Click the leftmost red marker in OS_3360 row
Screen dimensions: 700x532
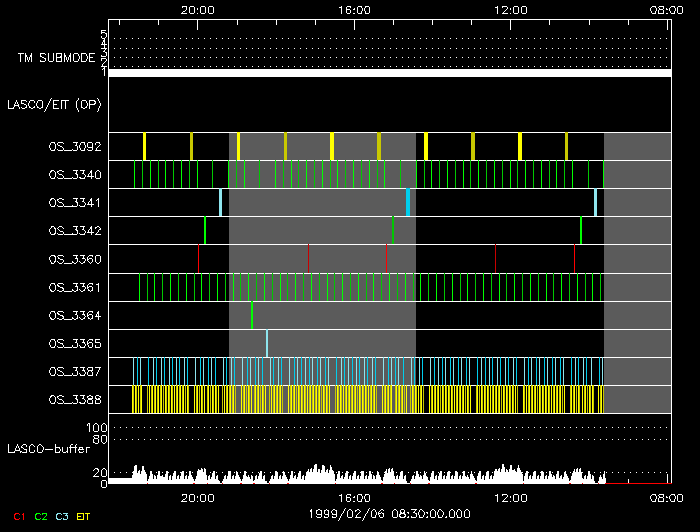[199, 259]
